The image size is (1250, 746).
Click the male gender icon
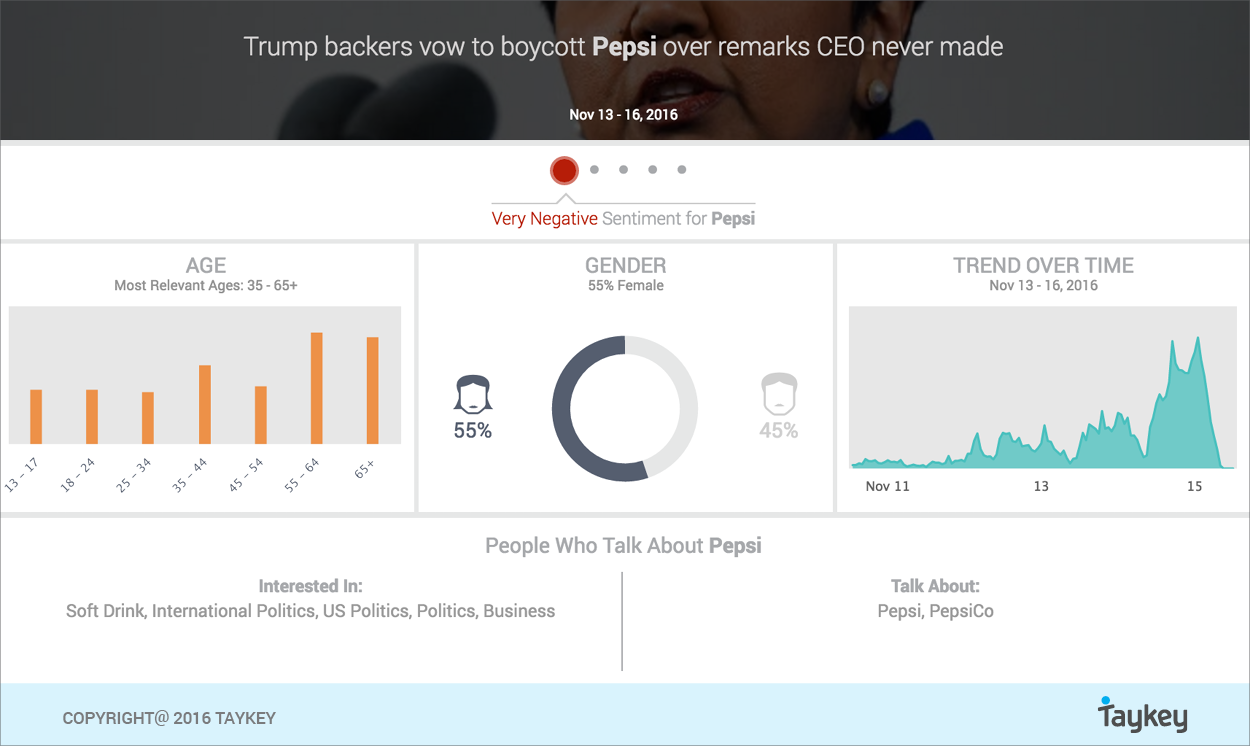(778, 394)
